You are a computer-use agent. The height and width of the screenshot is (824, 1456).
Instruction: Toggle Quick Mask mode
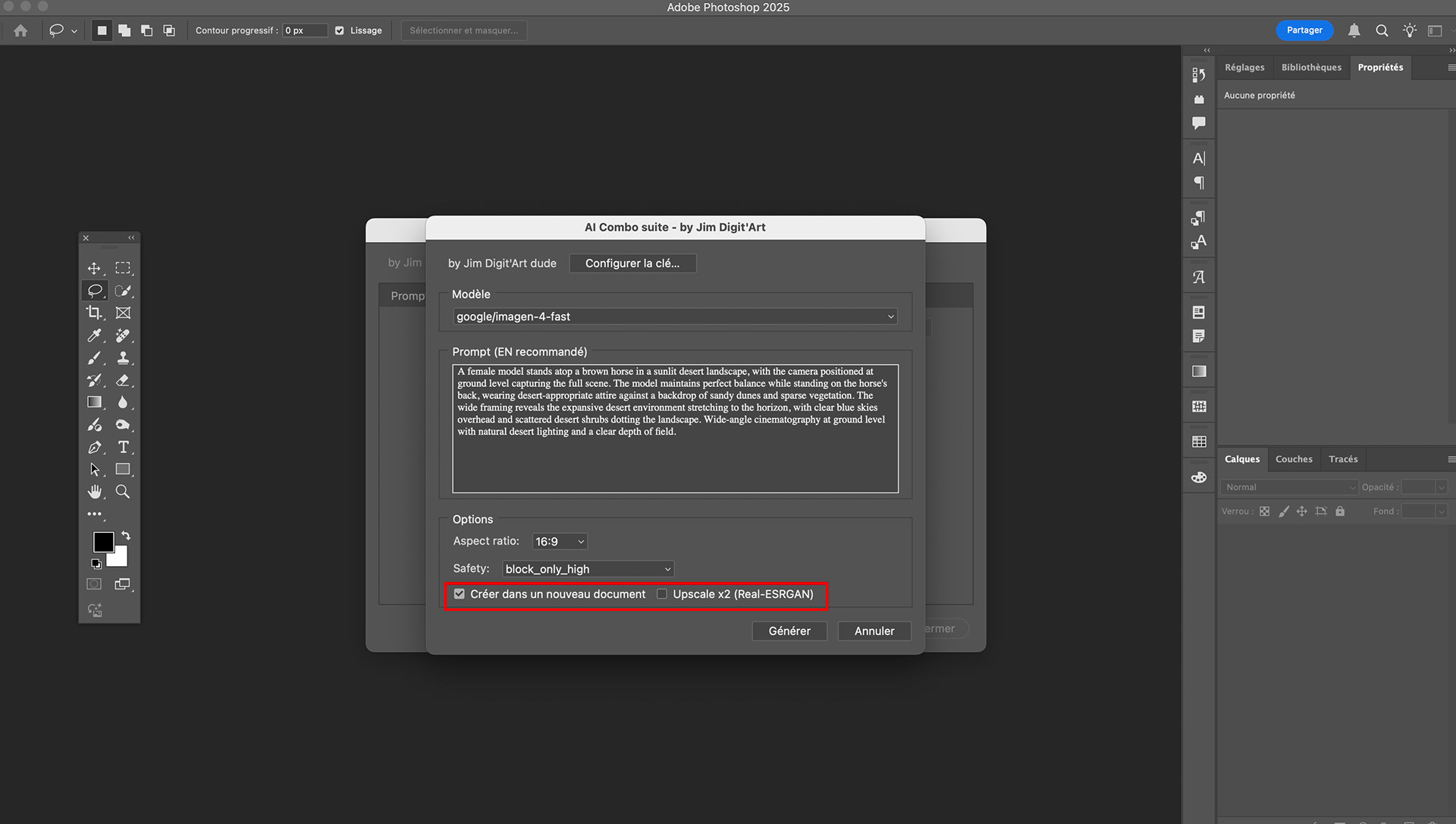pyautogui.click(x=94, y=584)
